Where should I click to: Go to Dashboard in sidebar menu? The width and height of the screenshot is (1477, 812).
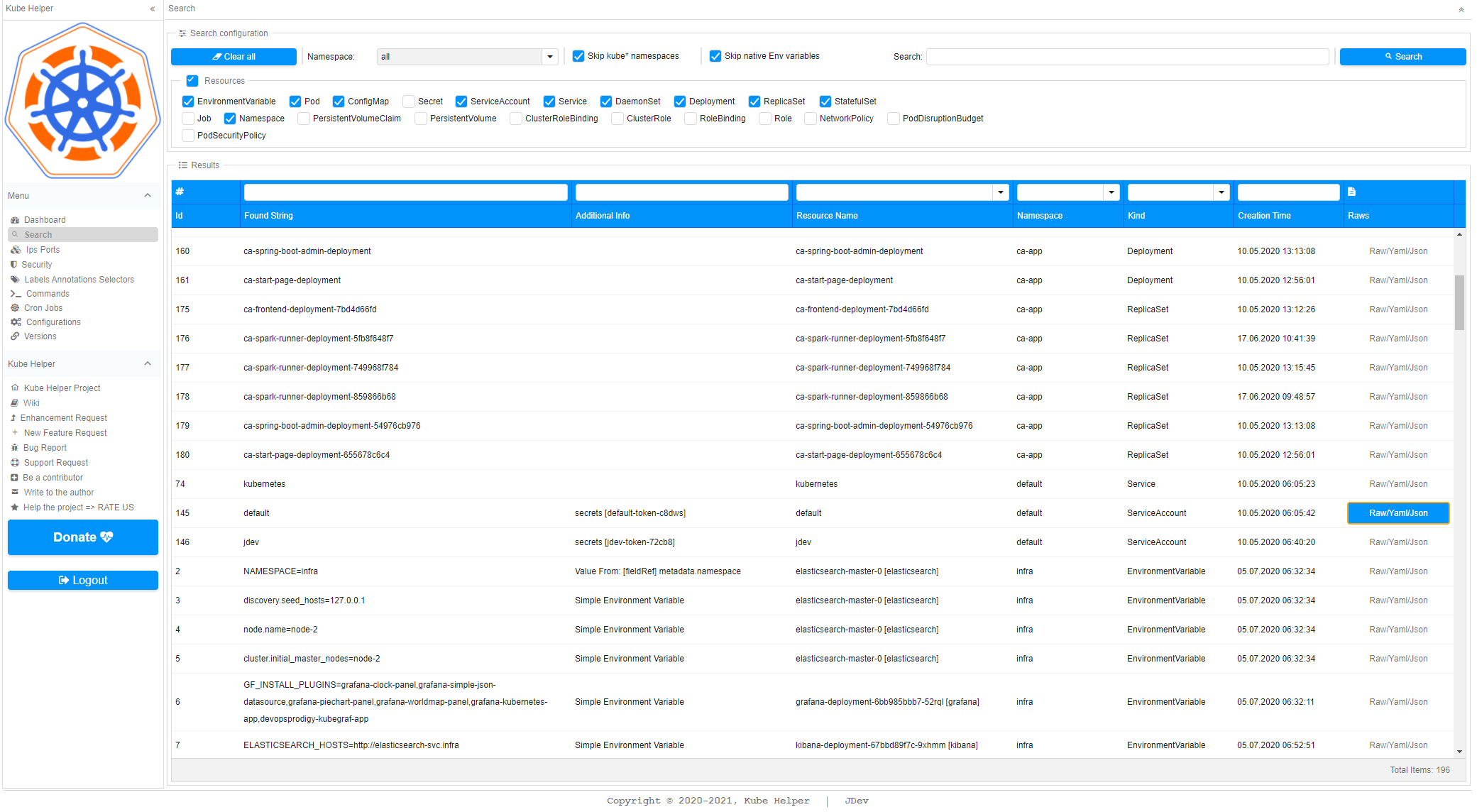click(44, 220)
